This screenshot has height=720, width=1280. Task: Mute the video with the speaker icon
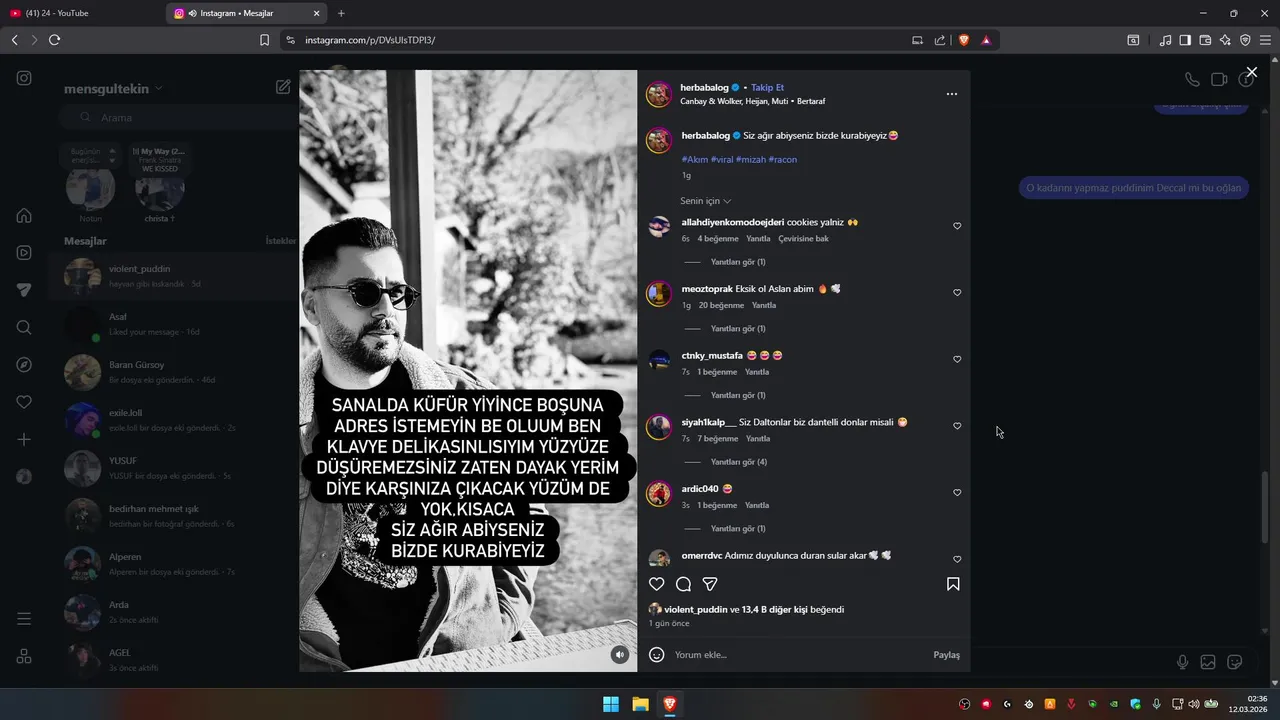pos(620,655)
